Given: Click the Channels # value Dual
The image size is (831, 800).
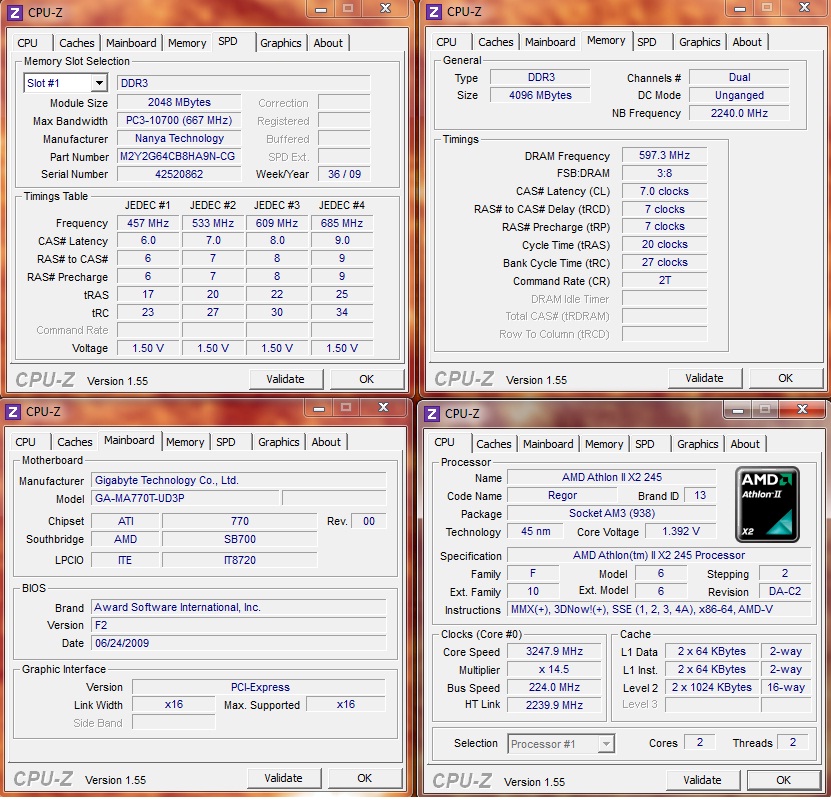Looking at the screenshot, I should [739, 77].
